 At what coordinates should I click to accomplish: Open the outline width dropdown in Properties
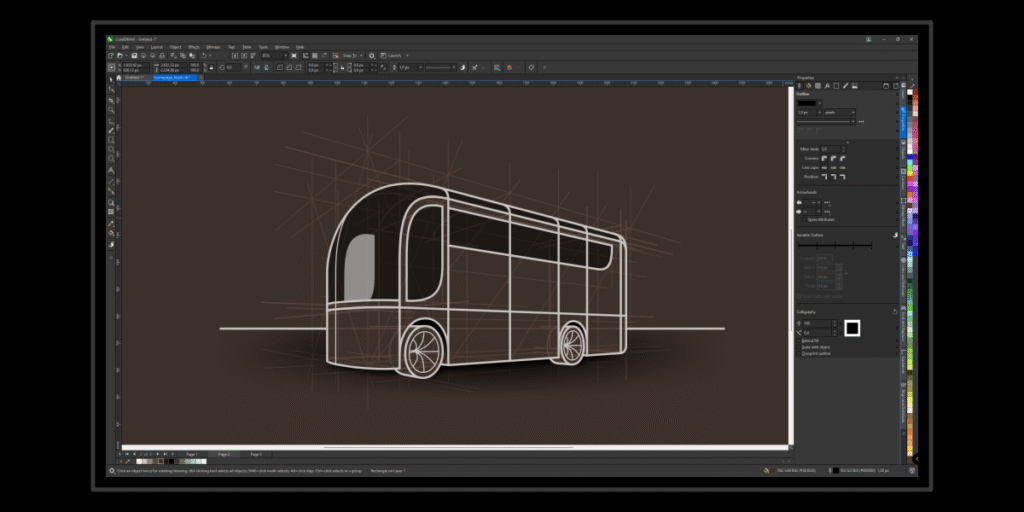820,112
